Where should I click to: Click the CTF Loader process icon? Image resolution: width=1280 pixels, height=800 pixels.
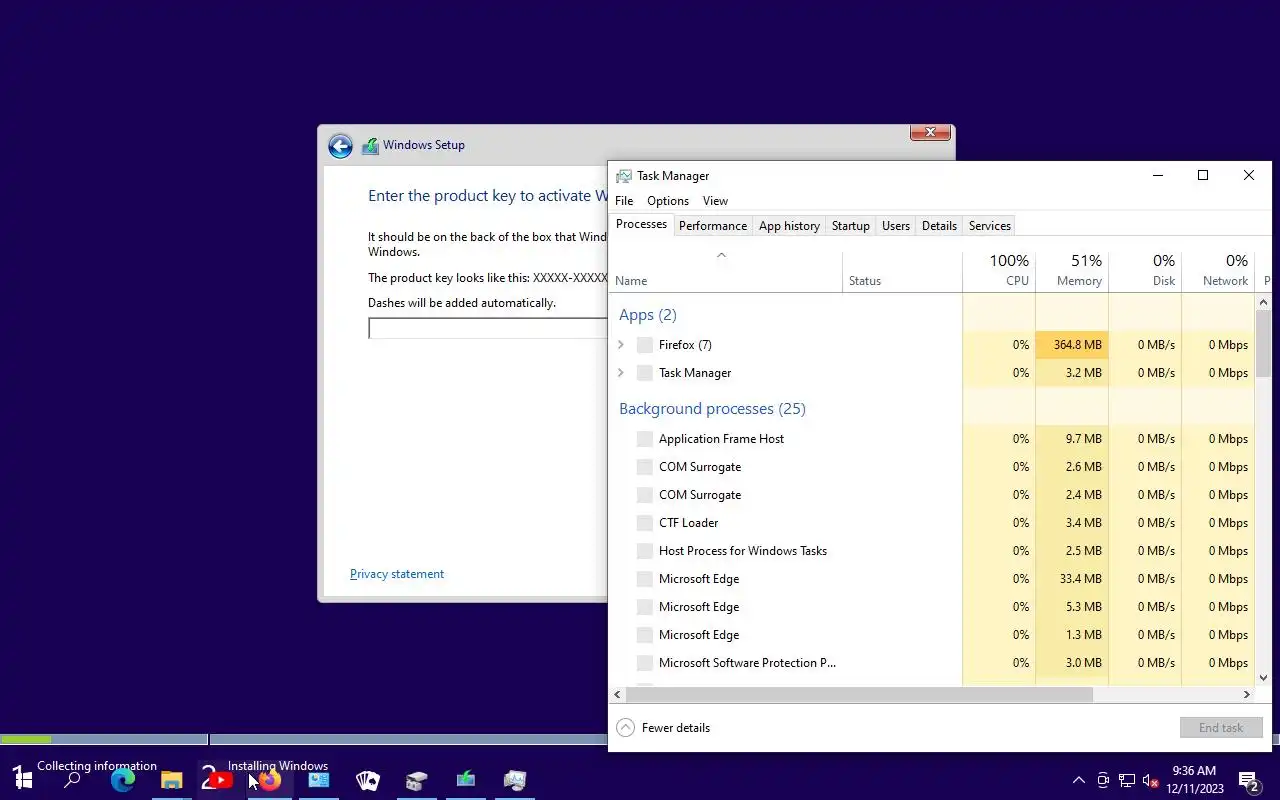[x=645, y=523]
